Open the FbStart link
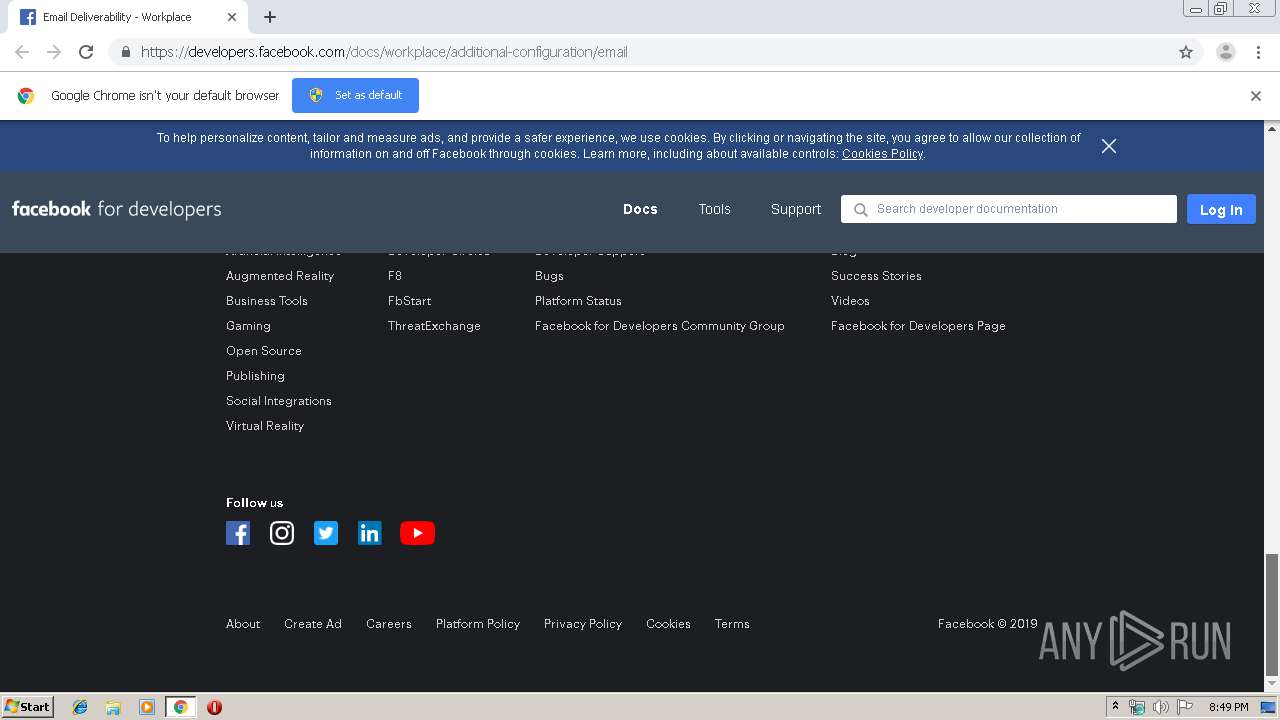The height and width of the screenshot is (720, 1280). click(x=410, y=301)
